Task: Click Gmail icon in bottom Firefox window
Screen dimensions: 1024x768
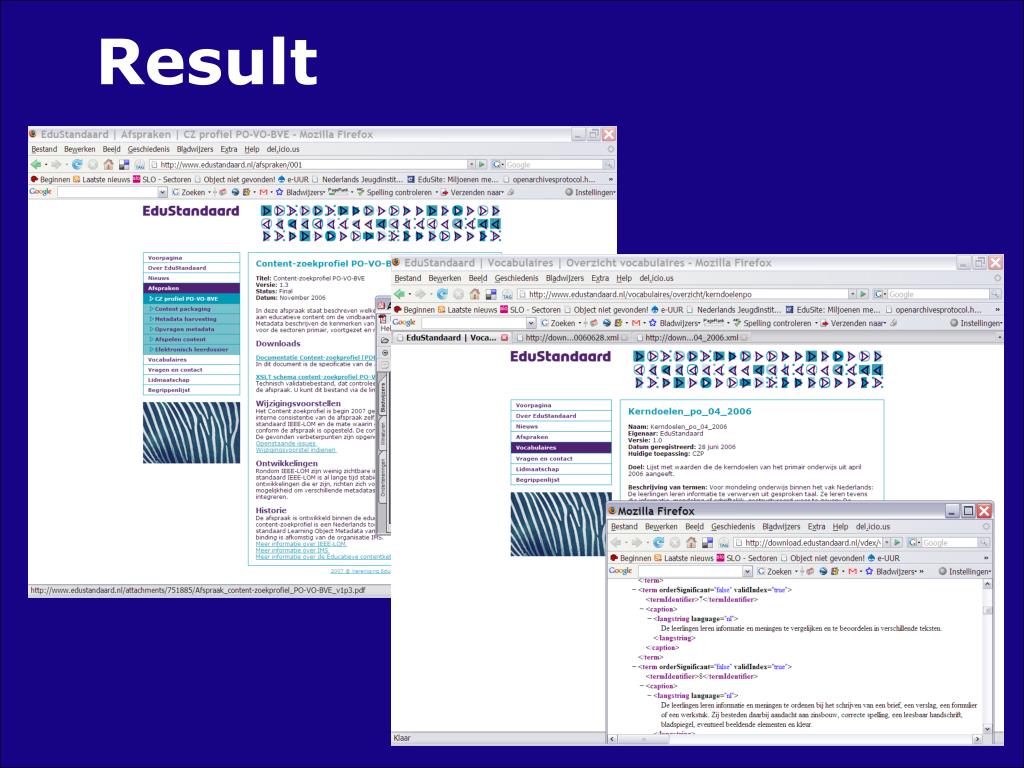Action: [852, 571]
